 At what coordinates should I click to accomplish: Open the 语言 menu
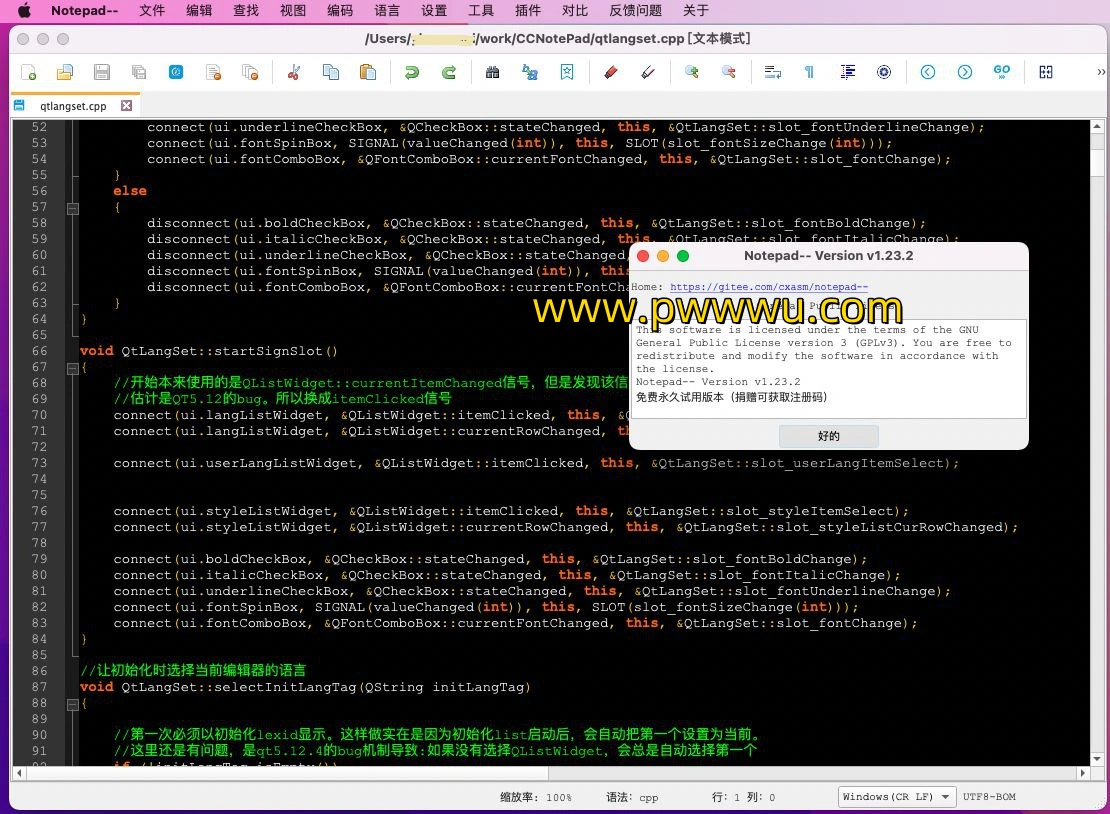[x=387, y=11]
